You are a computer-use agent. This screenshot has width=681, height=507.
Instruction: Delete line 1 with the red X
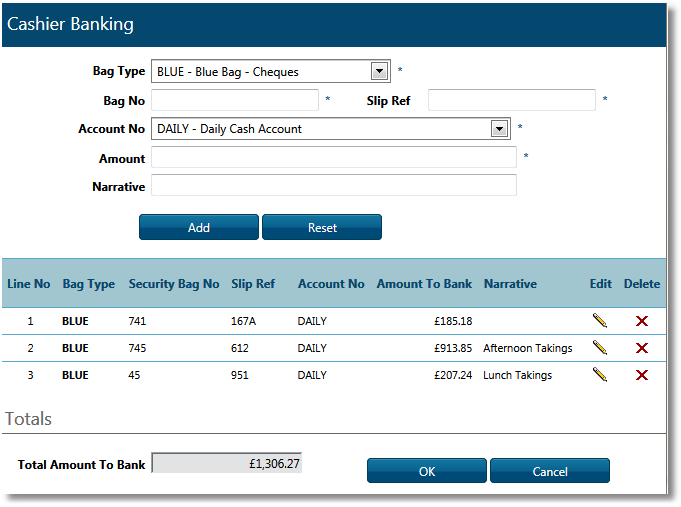642,321
